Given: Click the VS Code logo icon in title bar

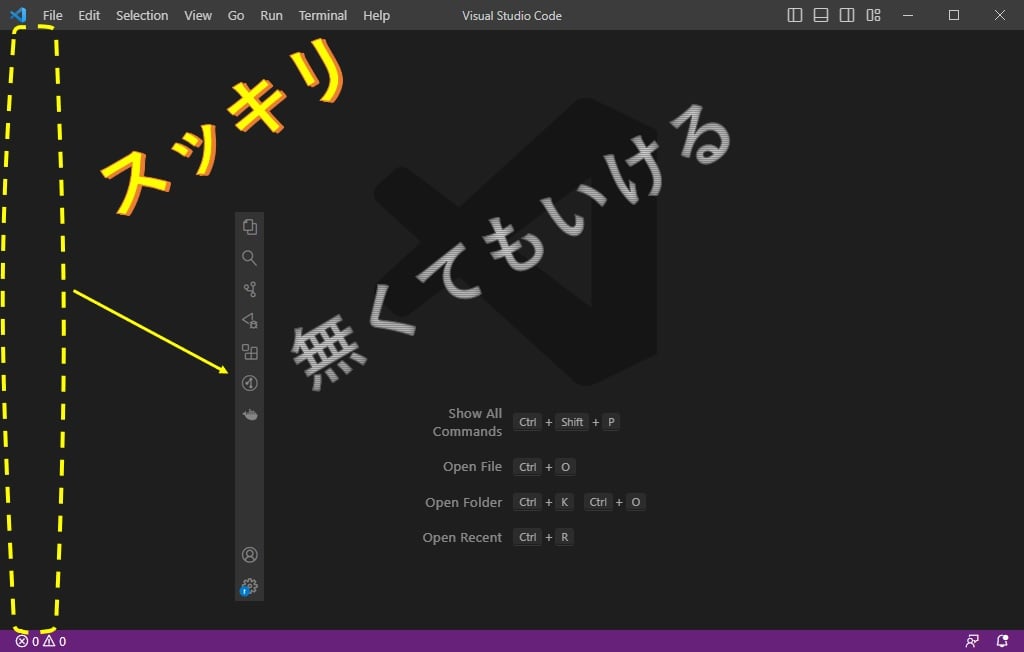Looking at the screenshot, I should pyautogui.click(x=18, y=14).
